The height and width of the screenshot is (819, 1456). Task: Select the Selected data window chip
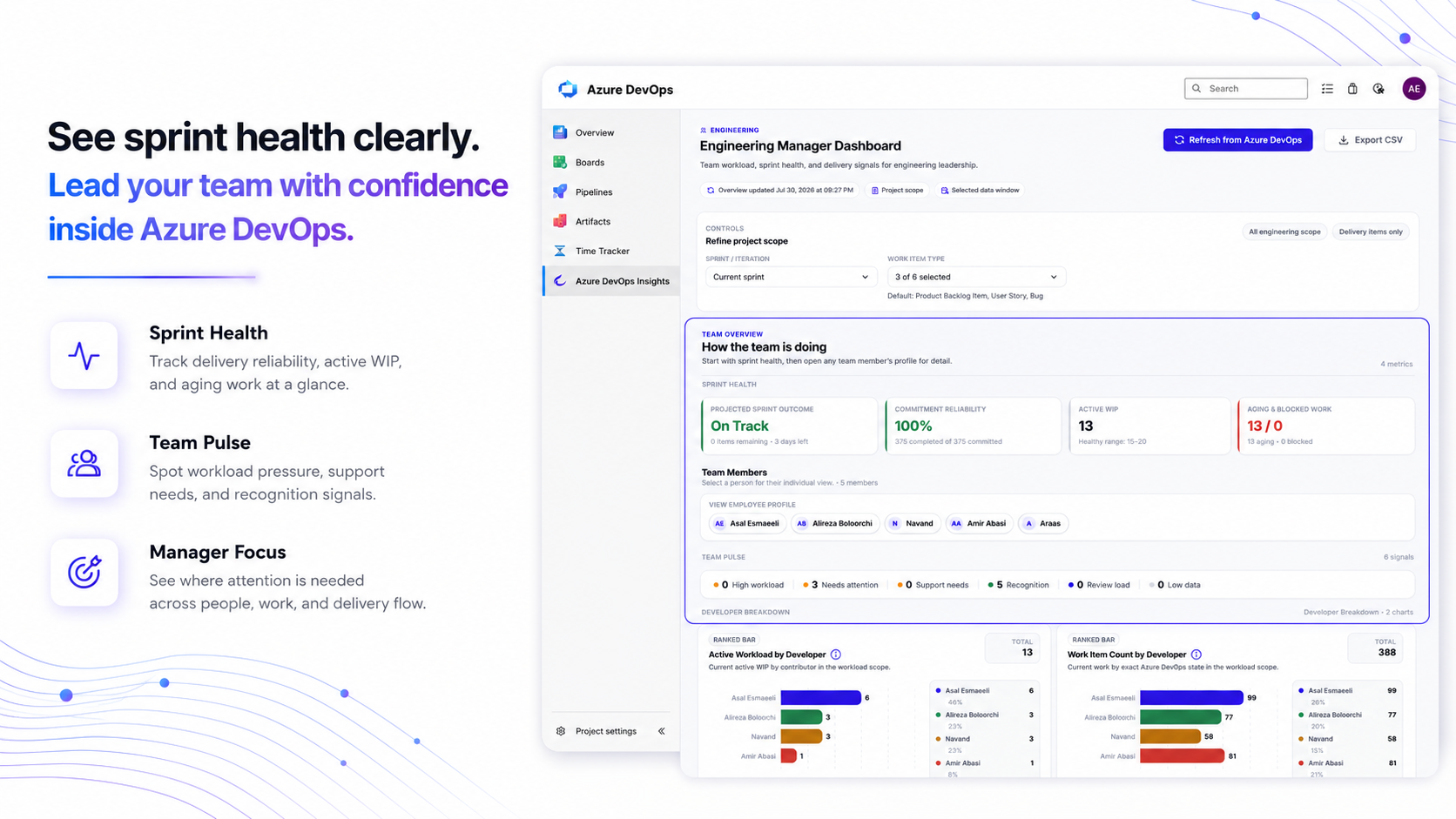[980, 190]
